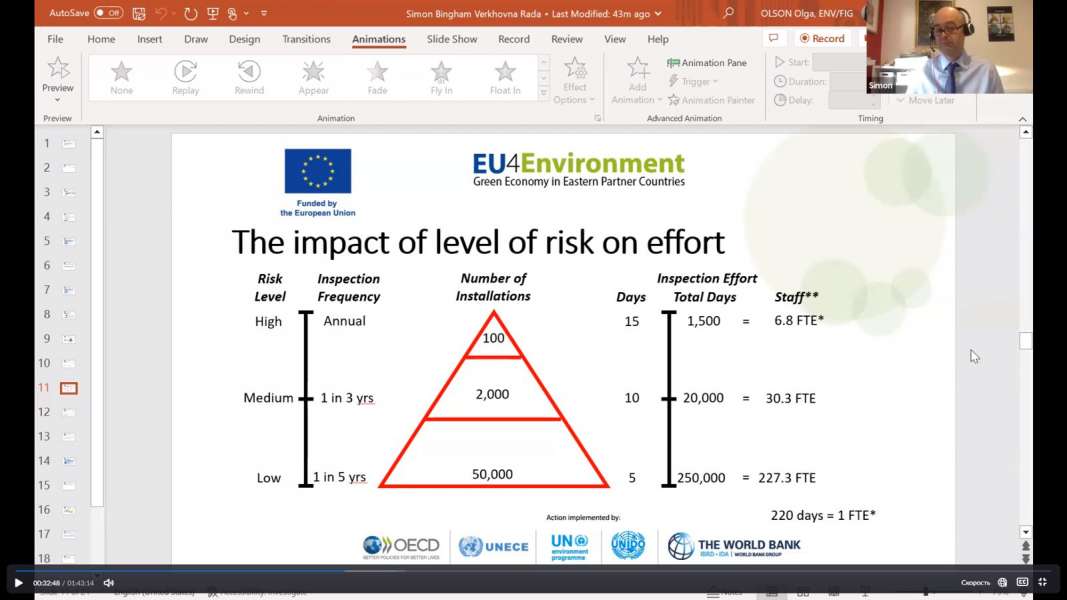Click the Redo/Repeat icon
Viewport: 1067px width, 600px height.
click(x=190, y=14)
